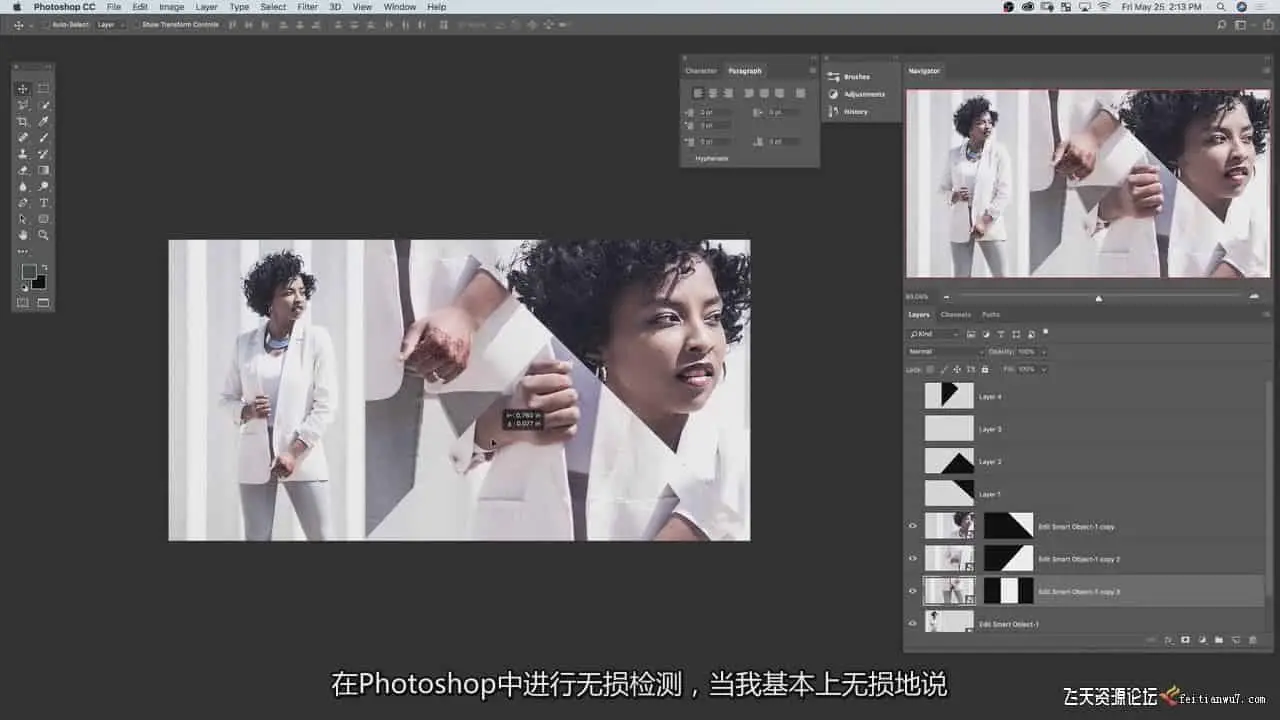The height and width of the screenshot is (720, 1280).
Task: Show the Layer 2 layer
Action: 912,461
